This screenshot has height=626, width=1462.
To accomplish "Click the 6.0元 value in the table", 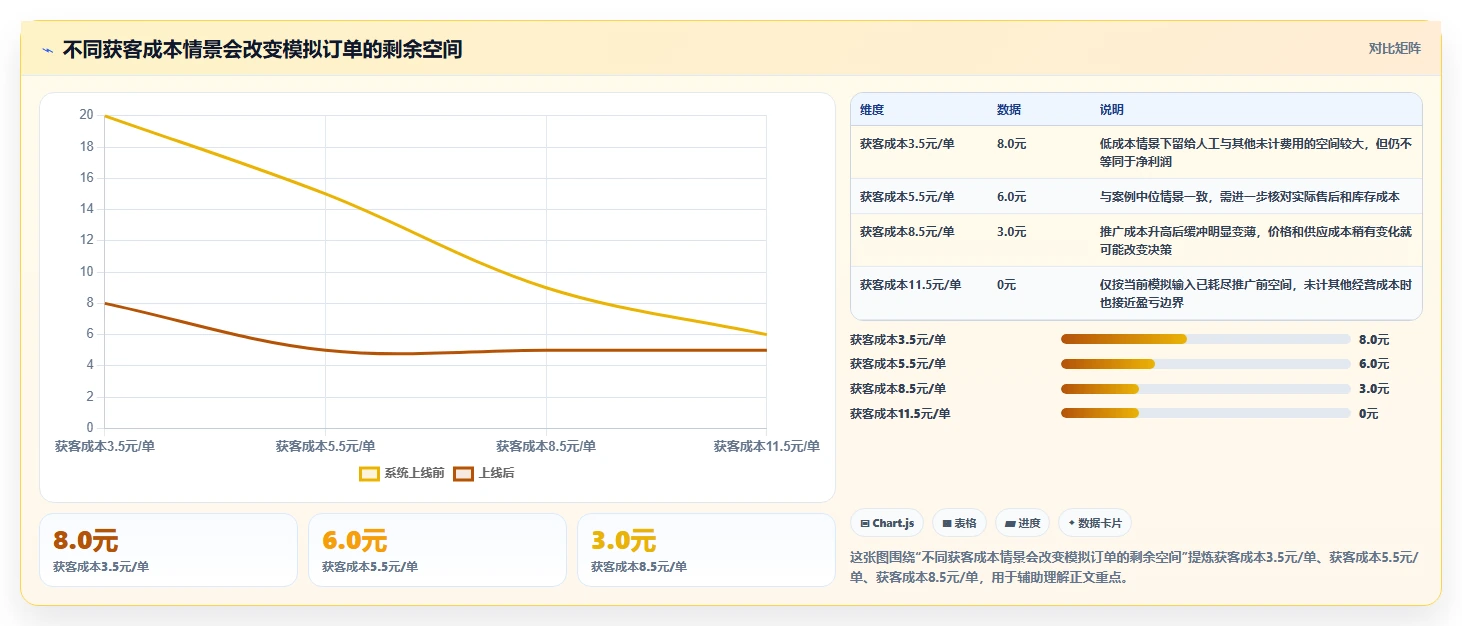I will coord(1012,197).
